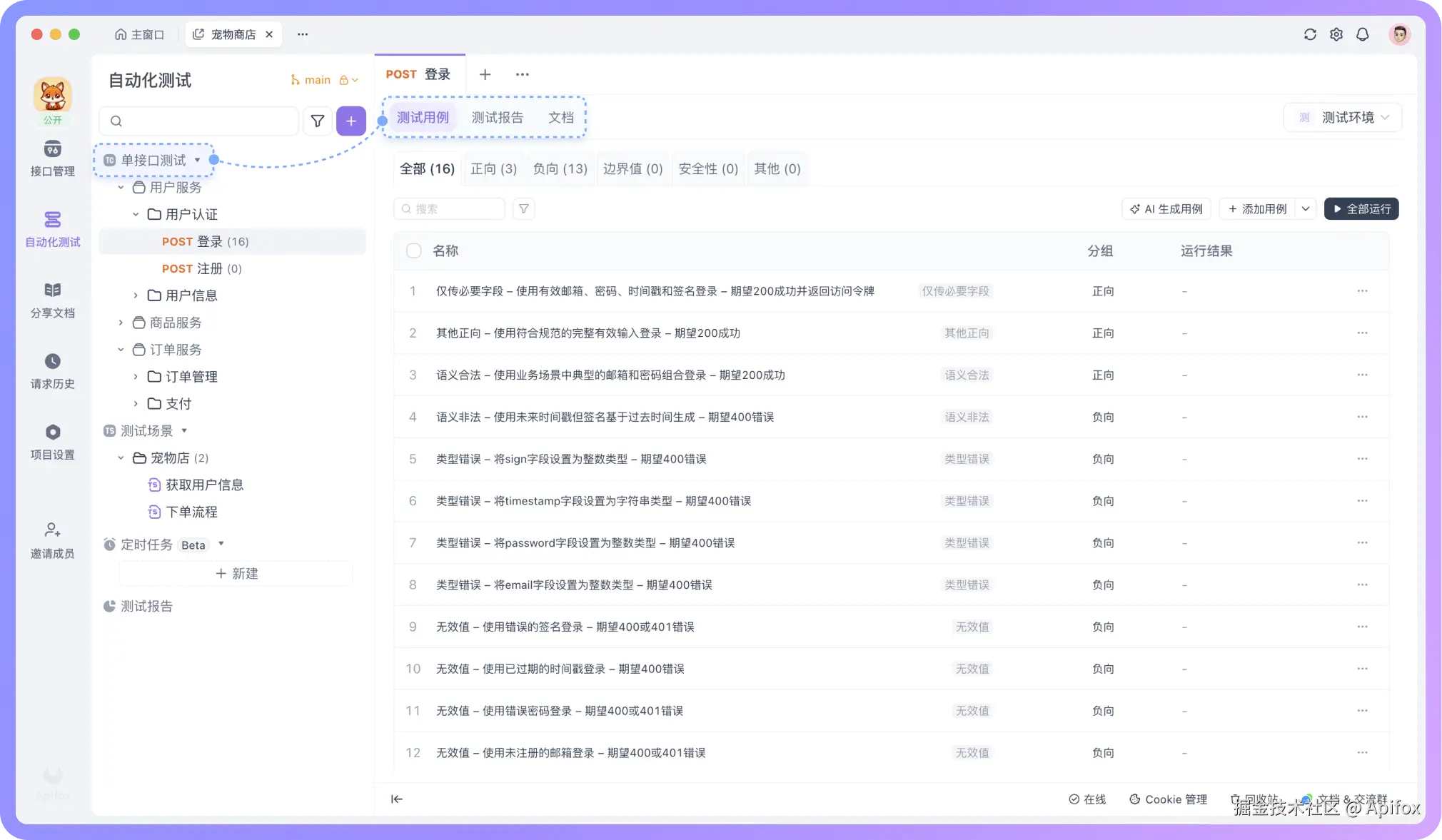Select the 负向 (13) filter tab
Viewport: 1442px width, 840px height.
(x=560, y=169)
